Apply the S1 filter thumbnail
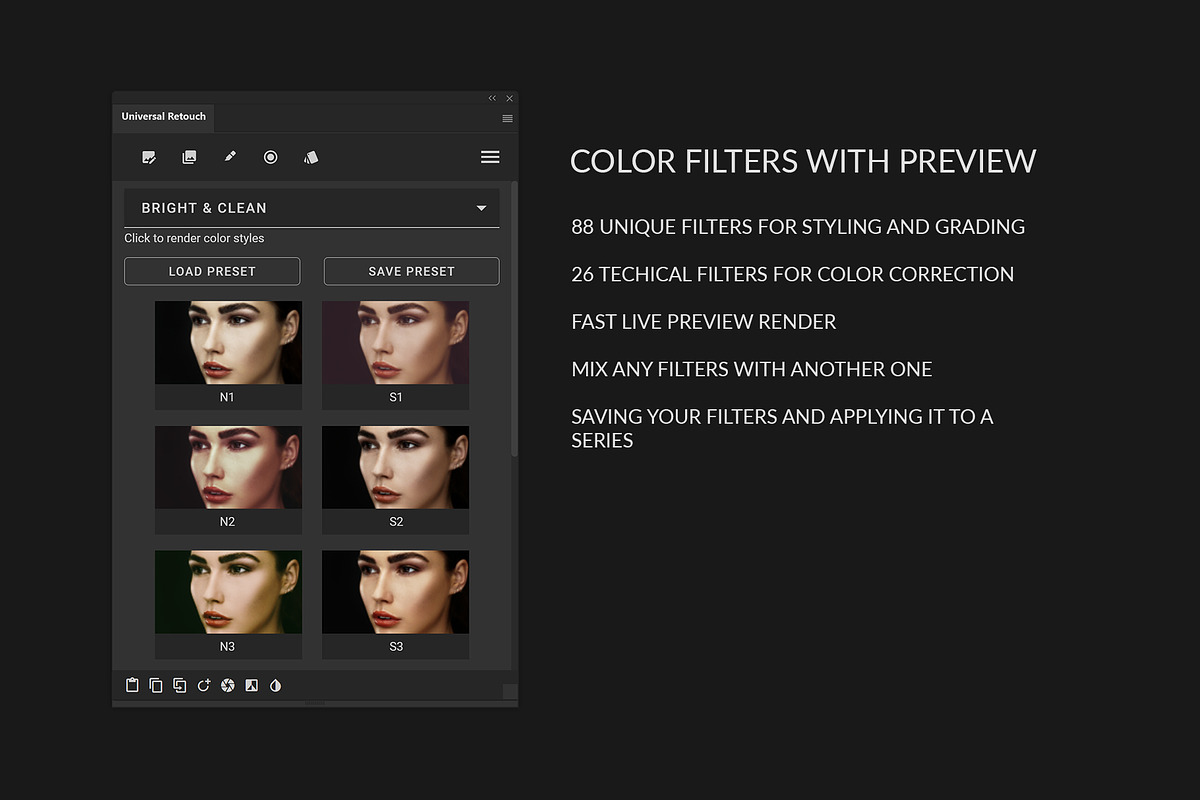The width and height of the screenshot is (1200, 800). click(395, 342)
